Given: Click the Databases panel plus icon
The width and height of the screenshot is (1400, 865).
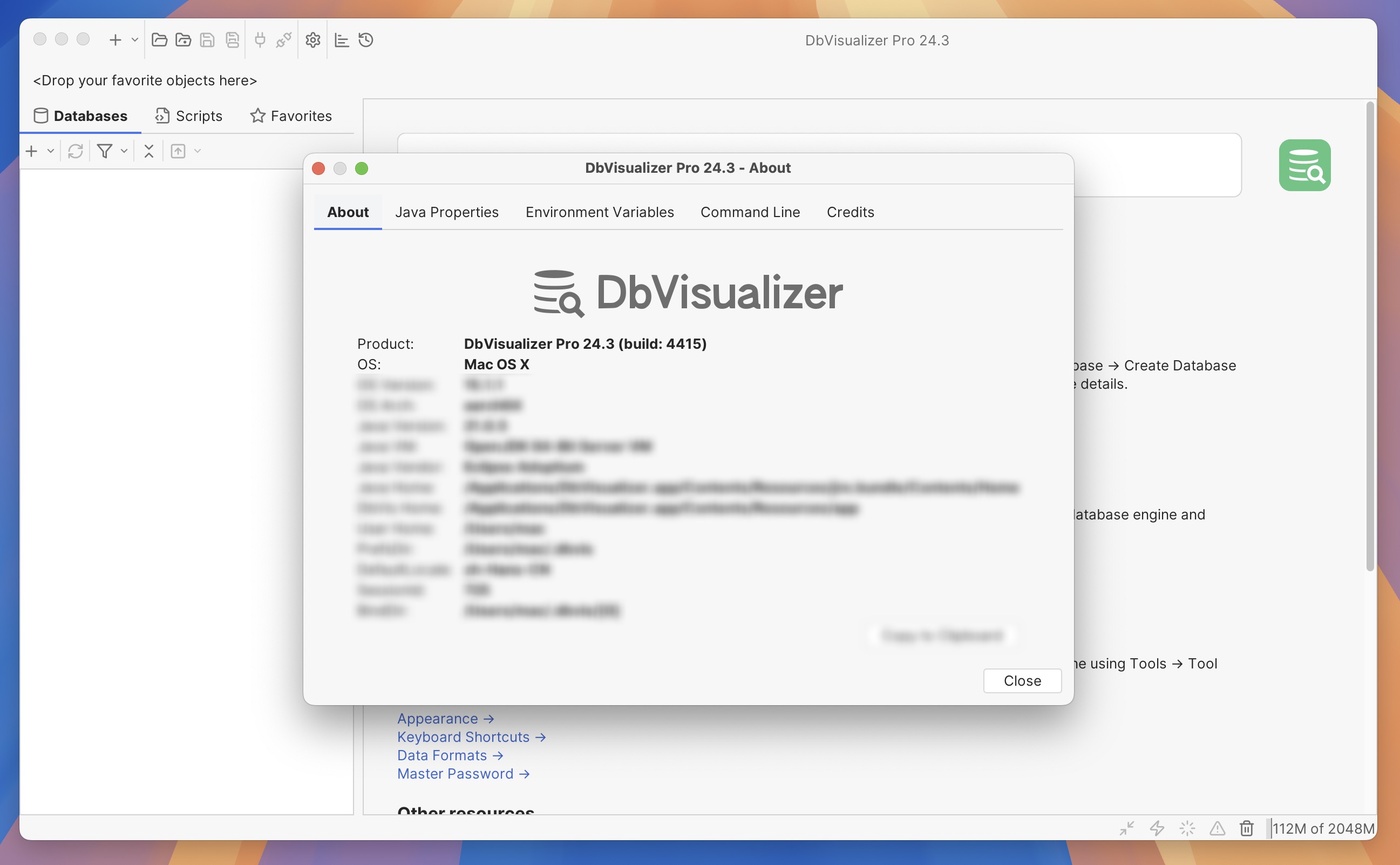Looking at the screenshot, I should point(31,151).
